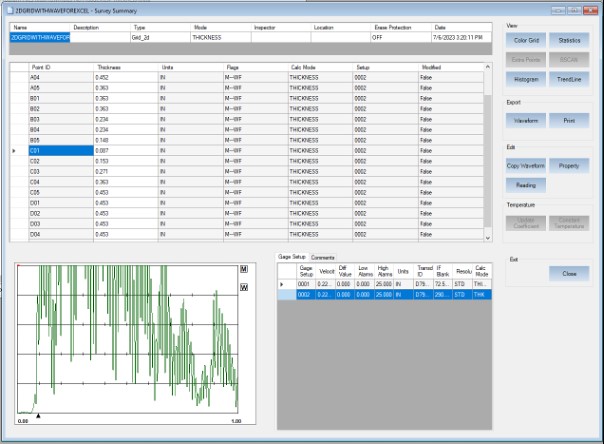The width and height of the screenshot is (604, 444).
Task: Click the triangle marker below waveform graph
Action: pos(38,414)
